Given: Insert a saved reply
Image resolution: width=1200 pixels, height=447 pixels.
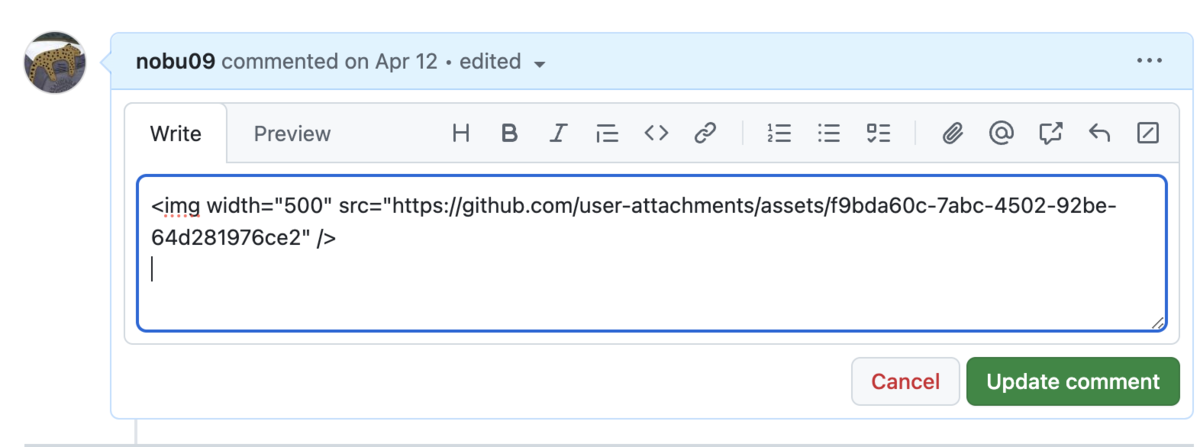Looking at the screenshot, I should pyautogui.click(x=1099, y=133).
